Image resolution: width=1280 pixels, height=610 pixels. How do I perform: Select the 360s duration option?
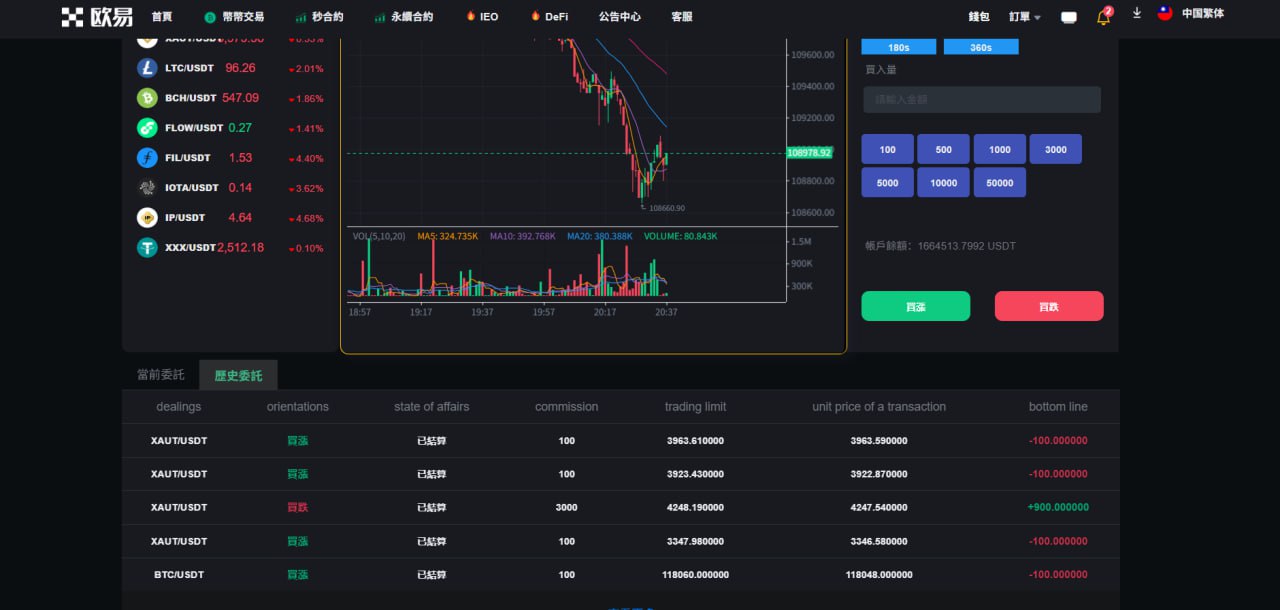point(980,47)
